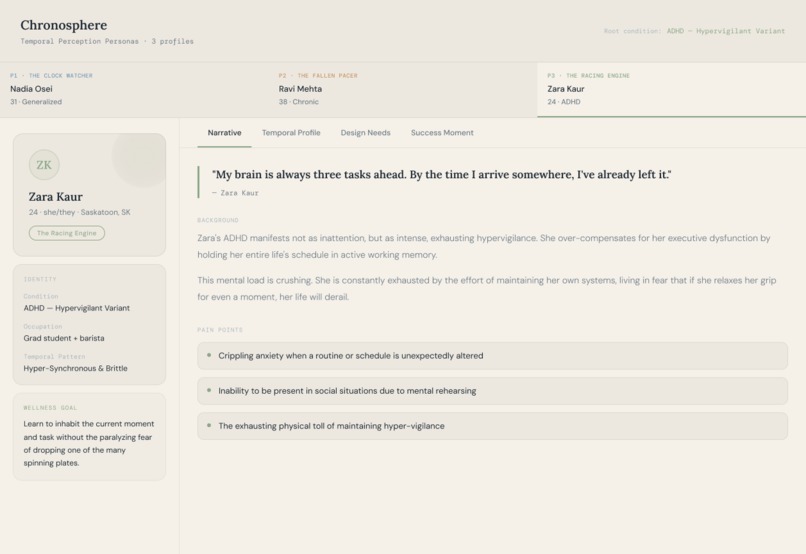Select the Ravi Mehta persona tab
Image resolution: width=806 pixels, height=554 pixels.
pos(402,90)
